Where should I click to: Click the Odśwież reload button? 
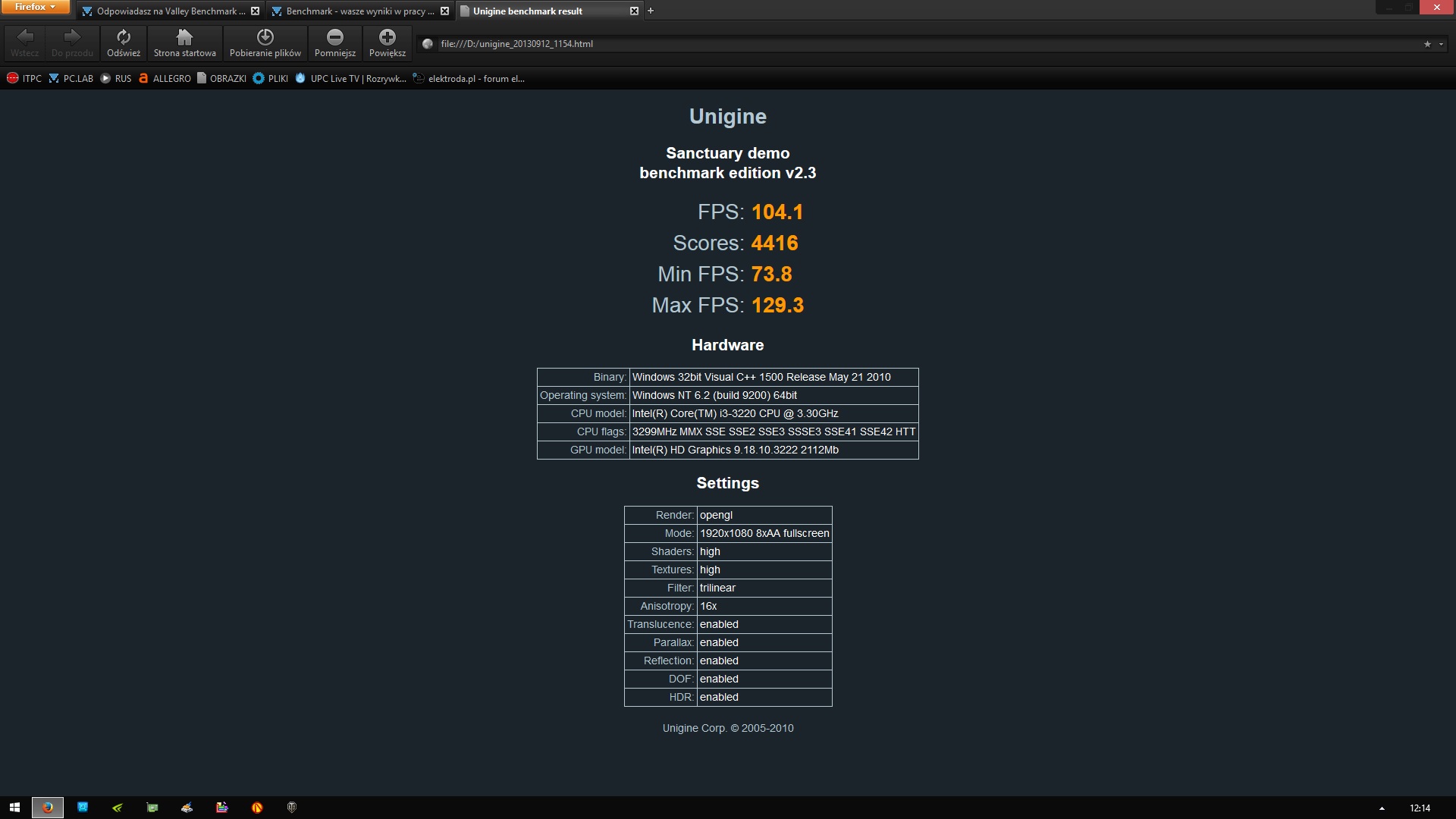124,42
